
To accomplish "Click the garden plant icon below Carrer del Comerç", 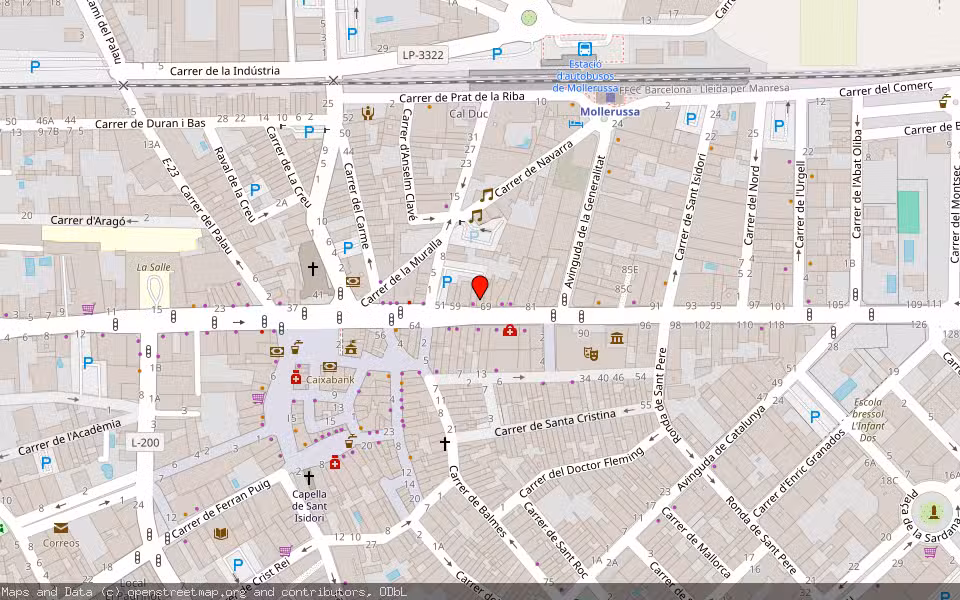I will [x=944, y=100].
